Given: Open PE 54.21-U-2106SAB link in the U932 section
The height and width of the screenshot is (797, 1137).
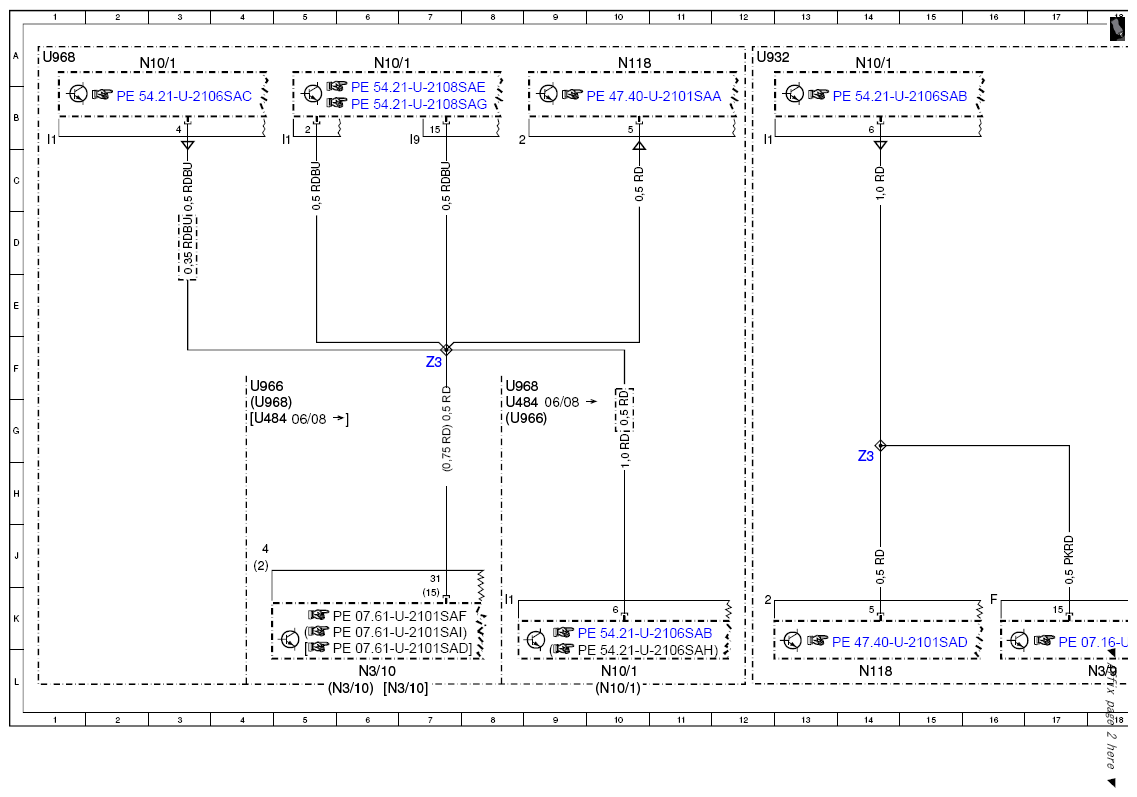Looking at the screenshot, I should tap(900, 96).
